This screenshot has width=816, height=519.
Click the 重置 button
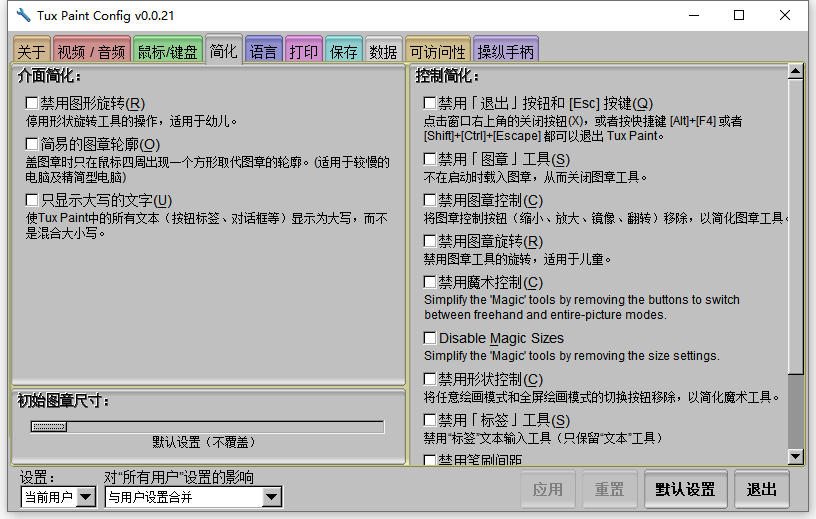(609, 489)
